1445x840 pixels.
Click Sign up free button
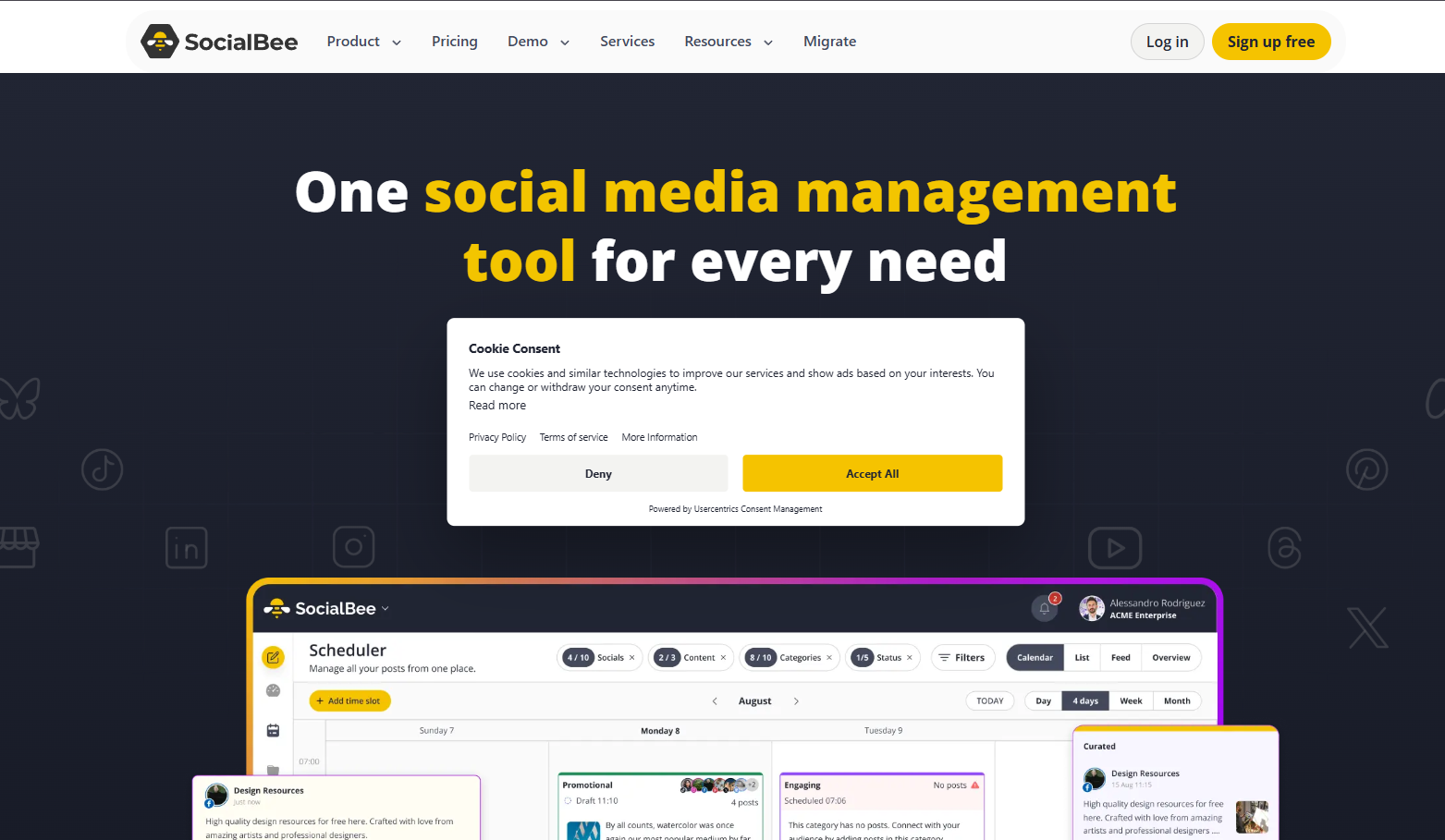tap(1271, 42)
